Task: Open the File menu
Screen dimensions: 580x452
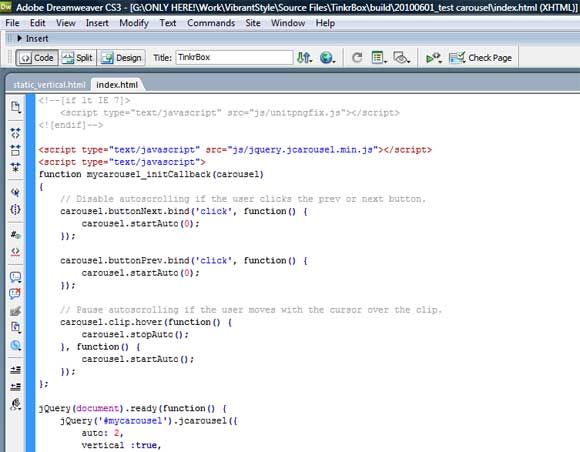Action: (x=12, y=23)
